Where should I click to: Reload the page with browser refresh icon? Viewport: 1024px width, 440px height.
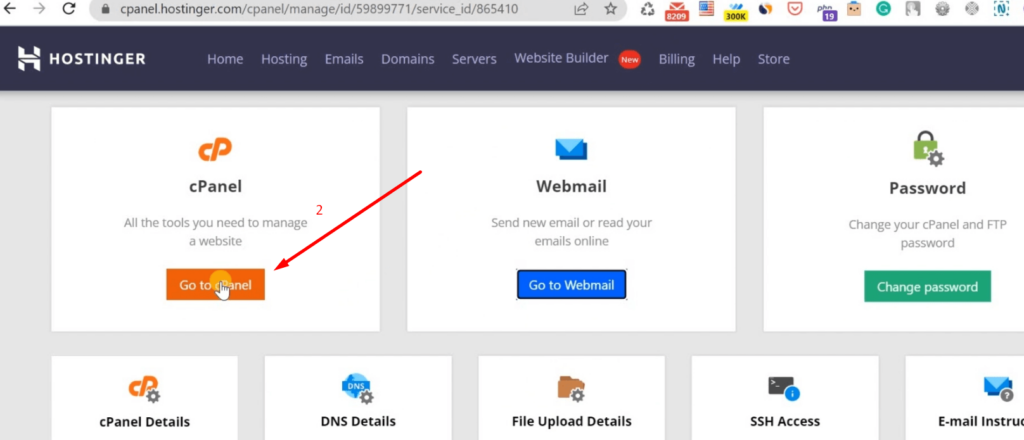pyautogui.click(x=68, y=9)
